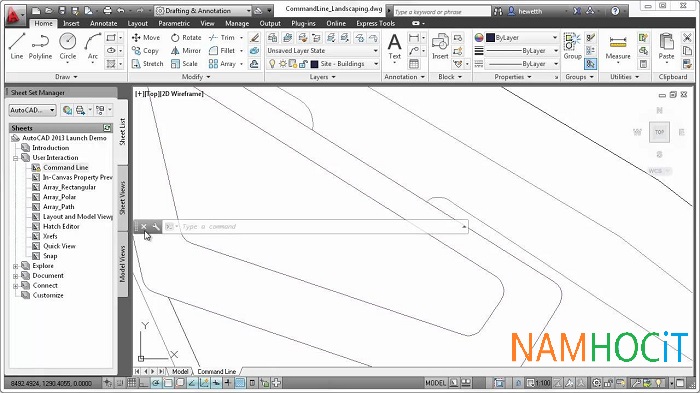Toggle the layer lock padlock icon
700x393 pixels.
coord(303,64)
